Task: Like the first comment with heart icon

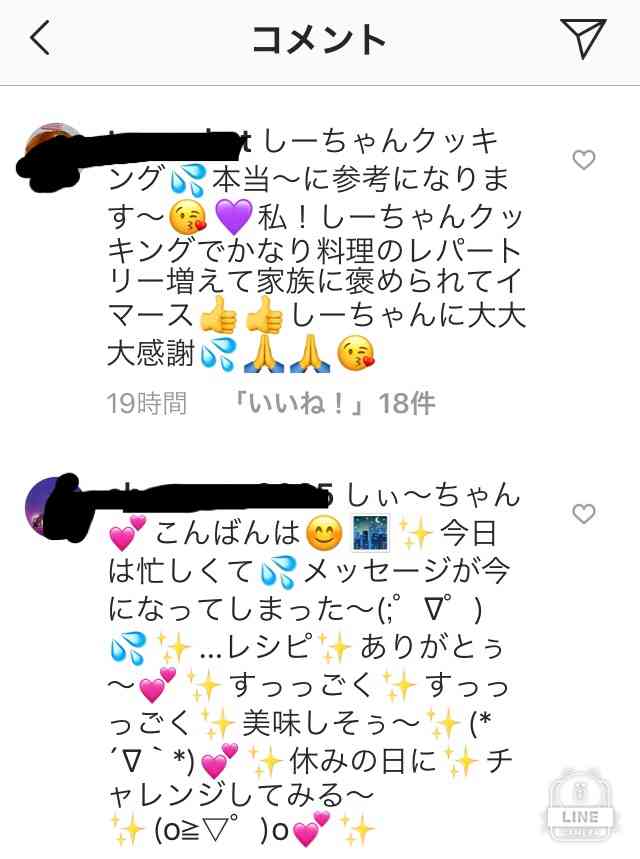Action: click(584, 160)
